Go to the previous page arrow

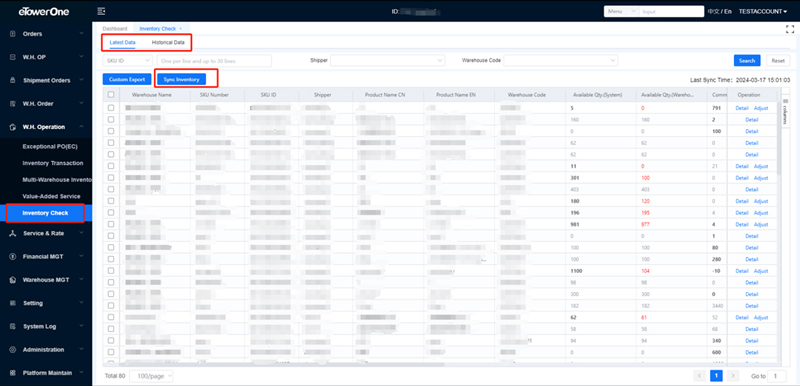coord(700,376)
